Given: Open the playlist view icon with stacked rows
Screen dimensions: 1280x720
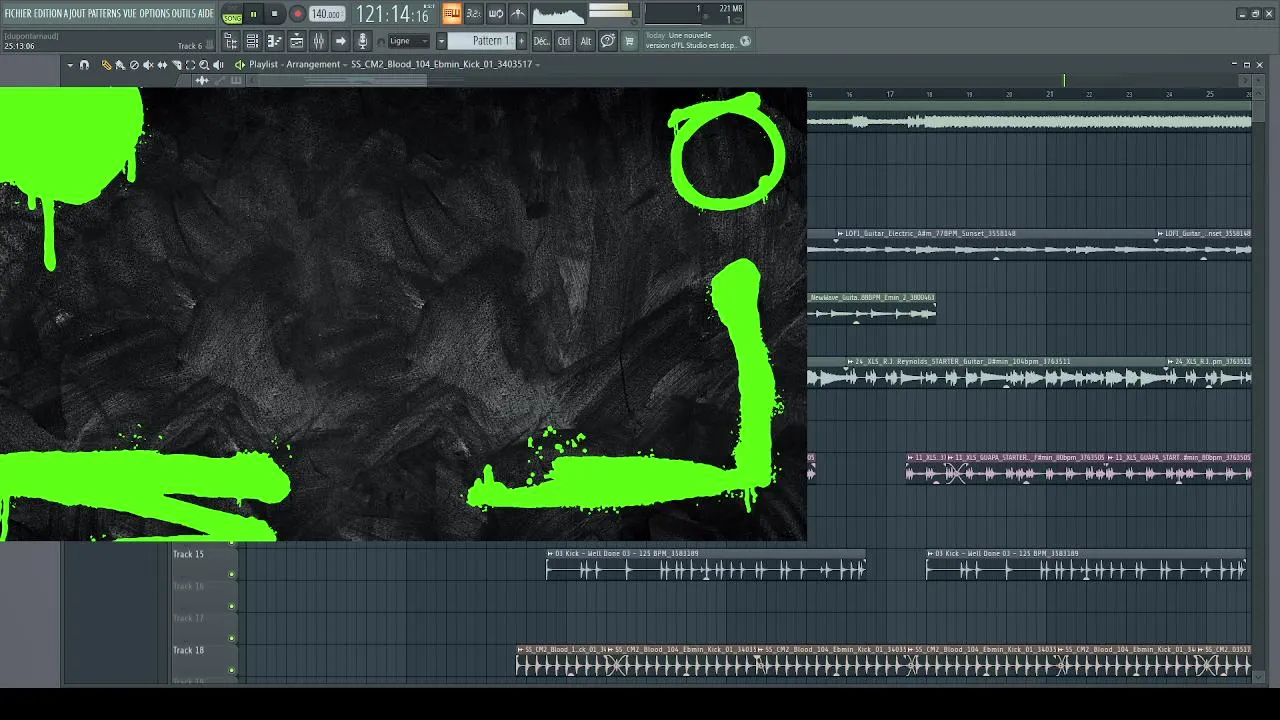Looking at the screenshot, I should point(252,41).
